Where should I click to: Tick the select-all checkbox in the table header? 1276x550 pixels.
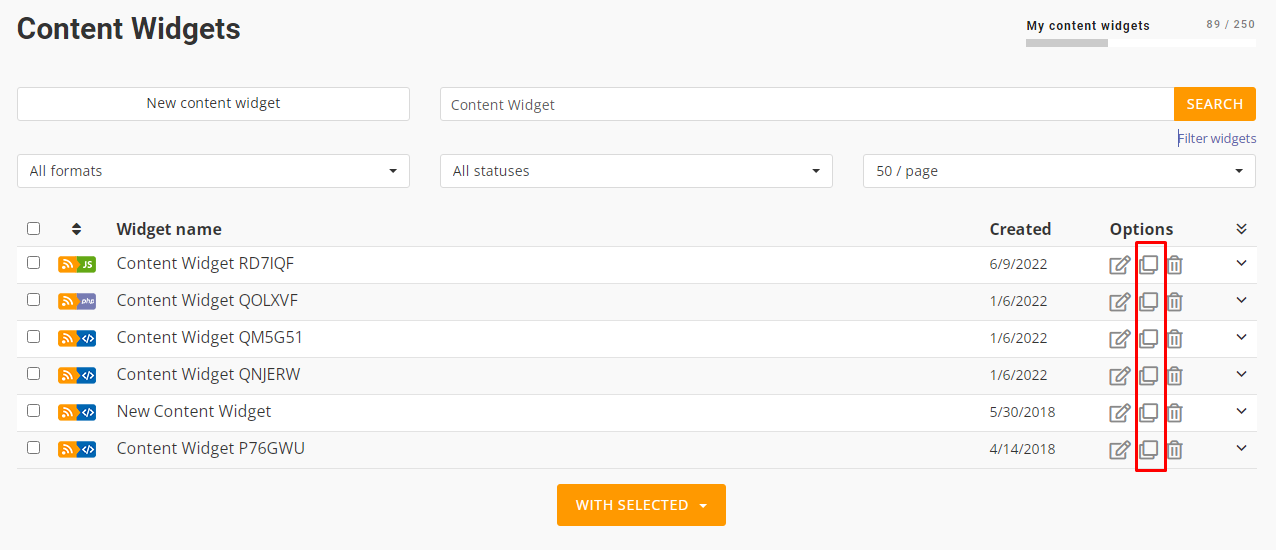(34, 228)
